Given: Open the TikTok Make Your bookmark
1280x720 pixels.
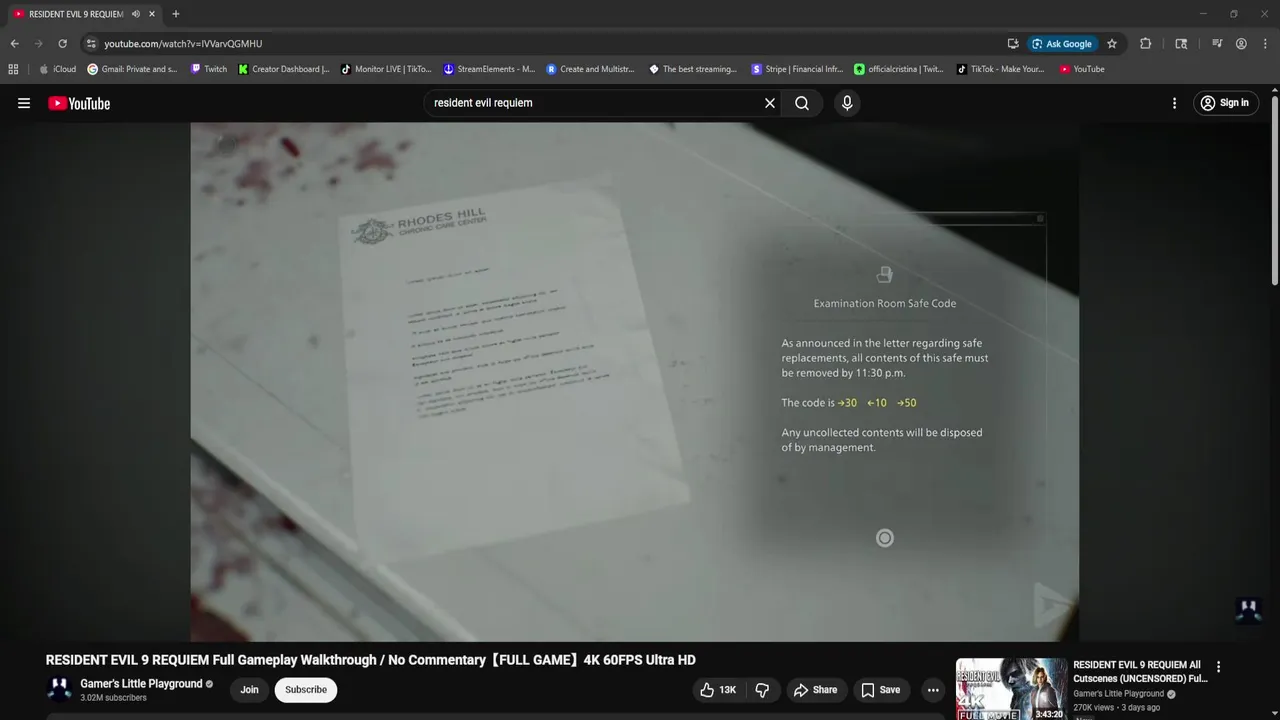Looking at the screenshot, I should [1000, 69].
